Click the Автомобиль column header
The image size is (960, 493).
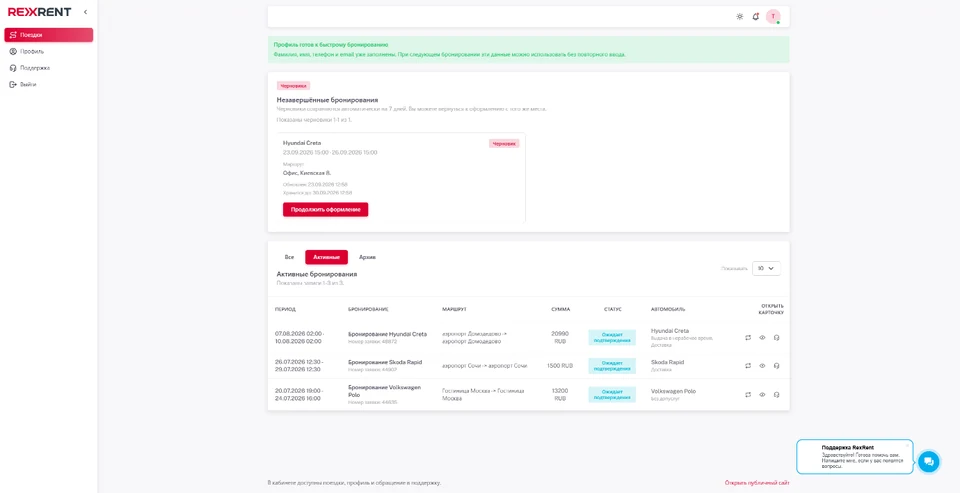(x=668, y=309)
